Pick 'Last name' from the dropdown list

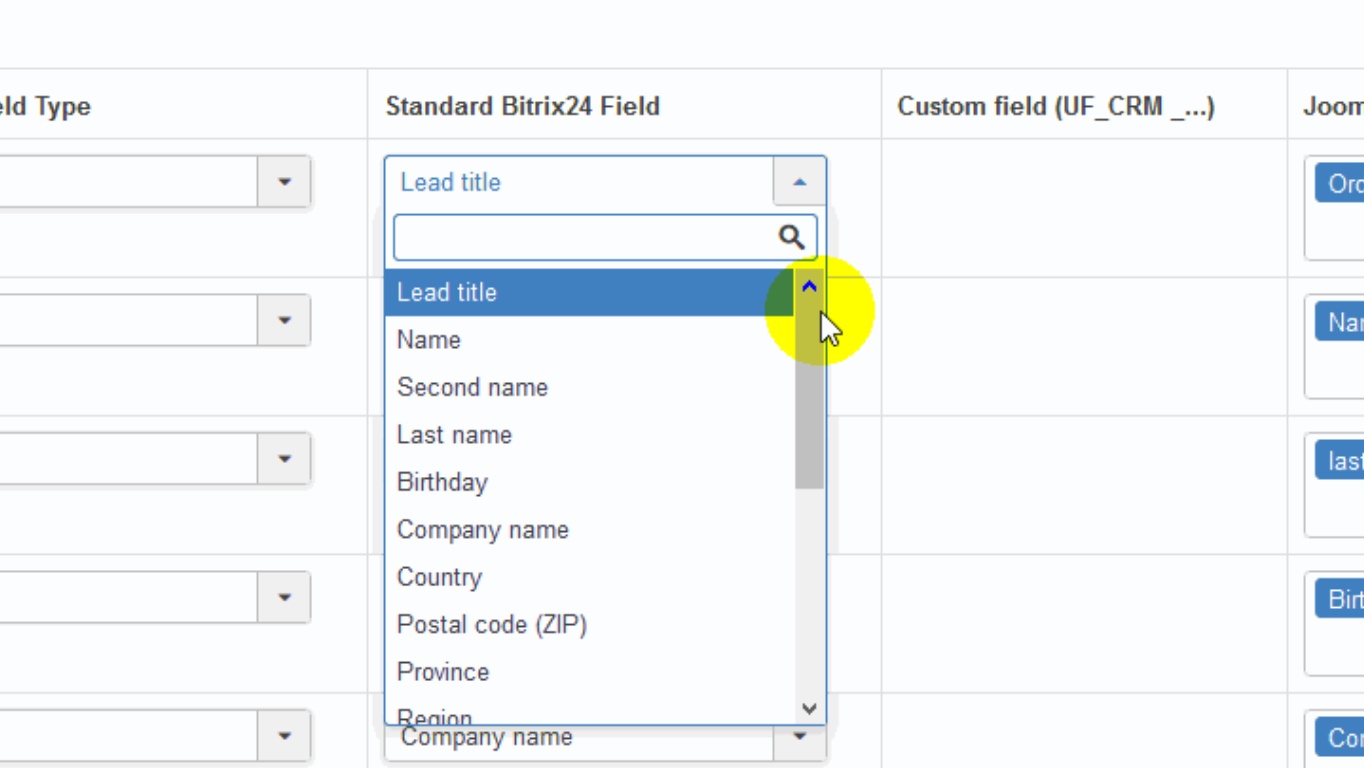pyautogui.click(x=454, y=435)
